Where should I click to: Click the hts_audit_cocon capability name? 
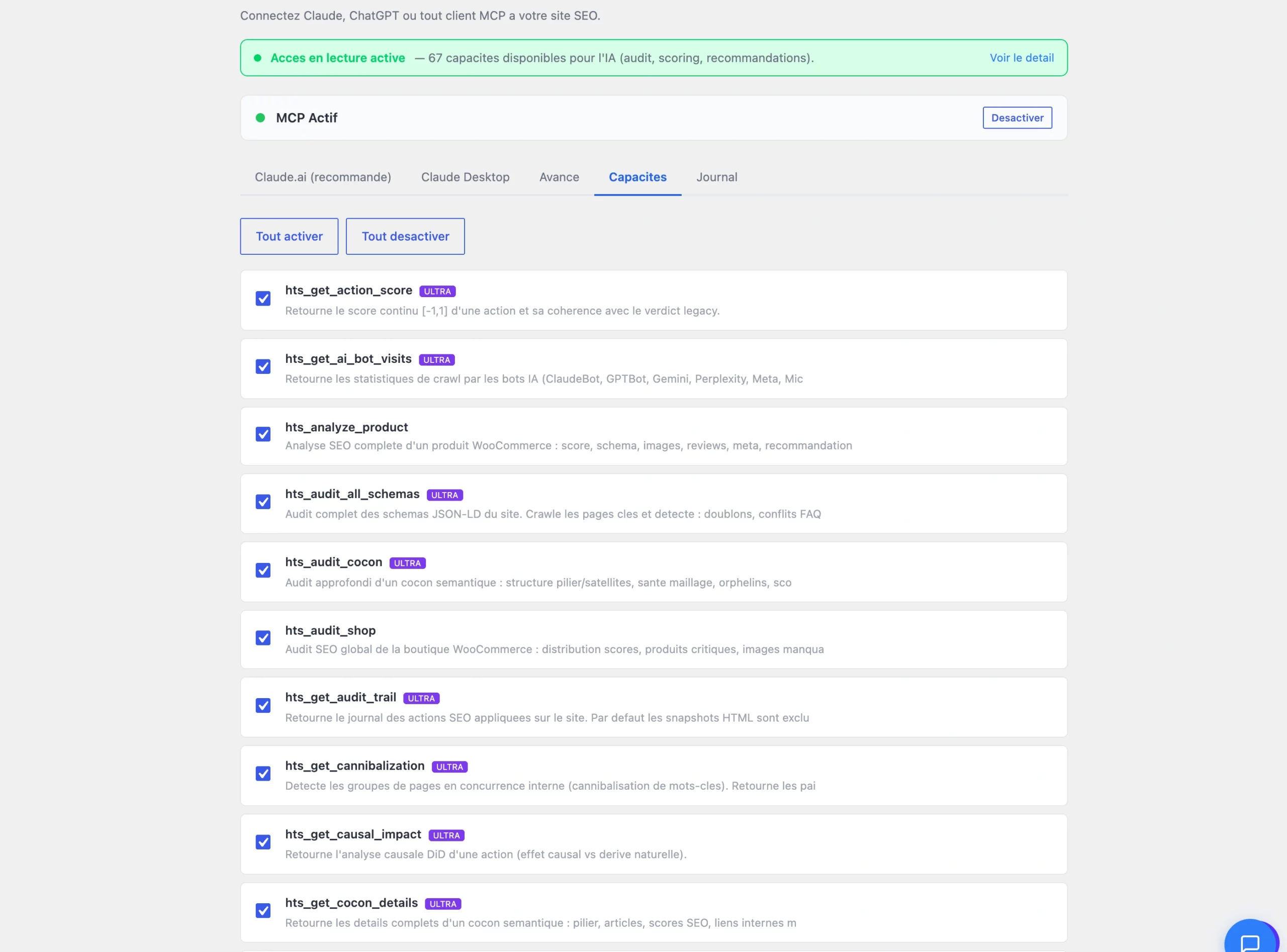(334, 562)
